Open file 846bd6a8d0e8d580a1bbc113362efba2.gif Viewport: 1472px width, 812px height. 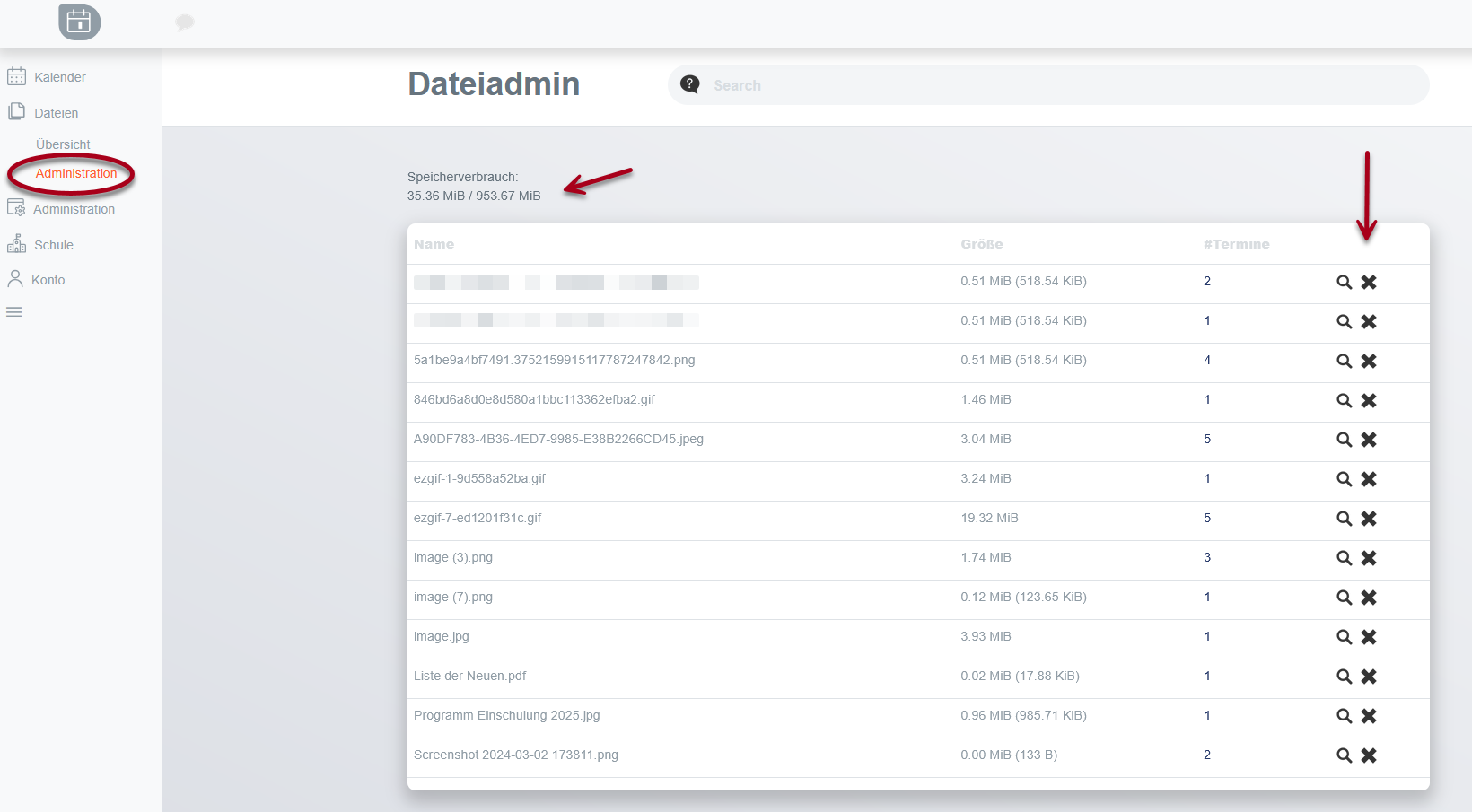534,399
